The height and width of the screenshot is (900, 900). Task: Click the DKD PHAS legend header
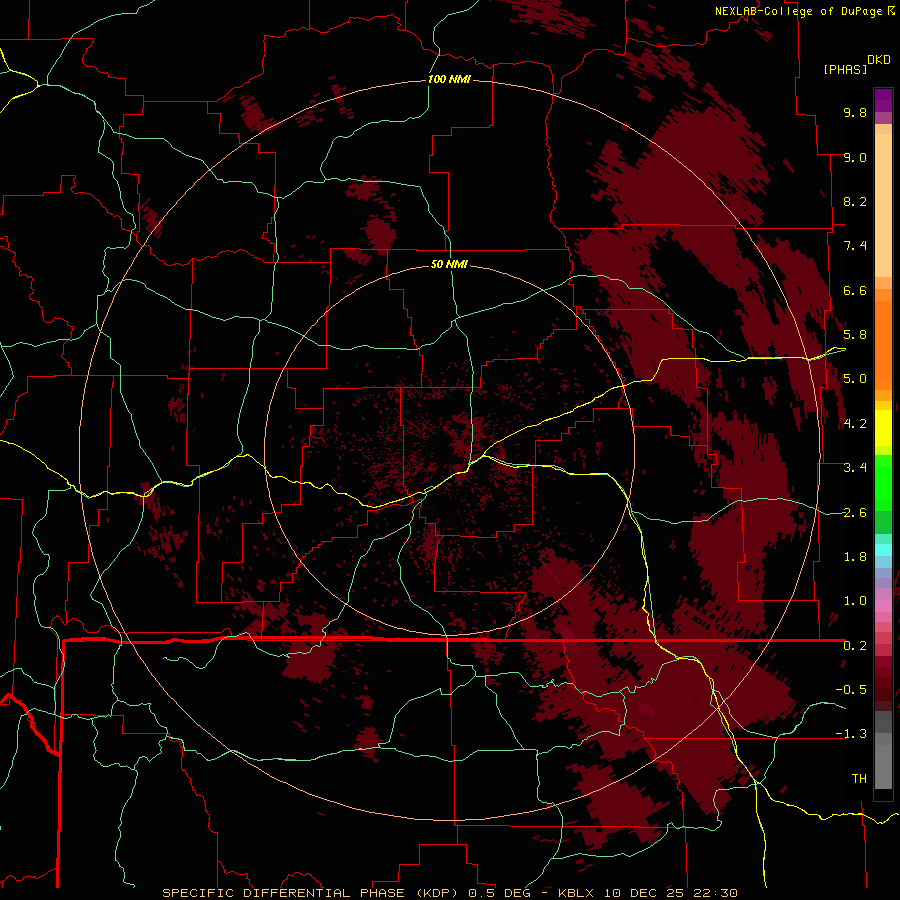(857, 64)
